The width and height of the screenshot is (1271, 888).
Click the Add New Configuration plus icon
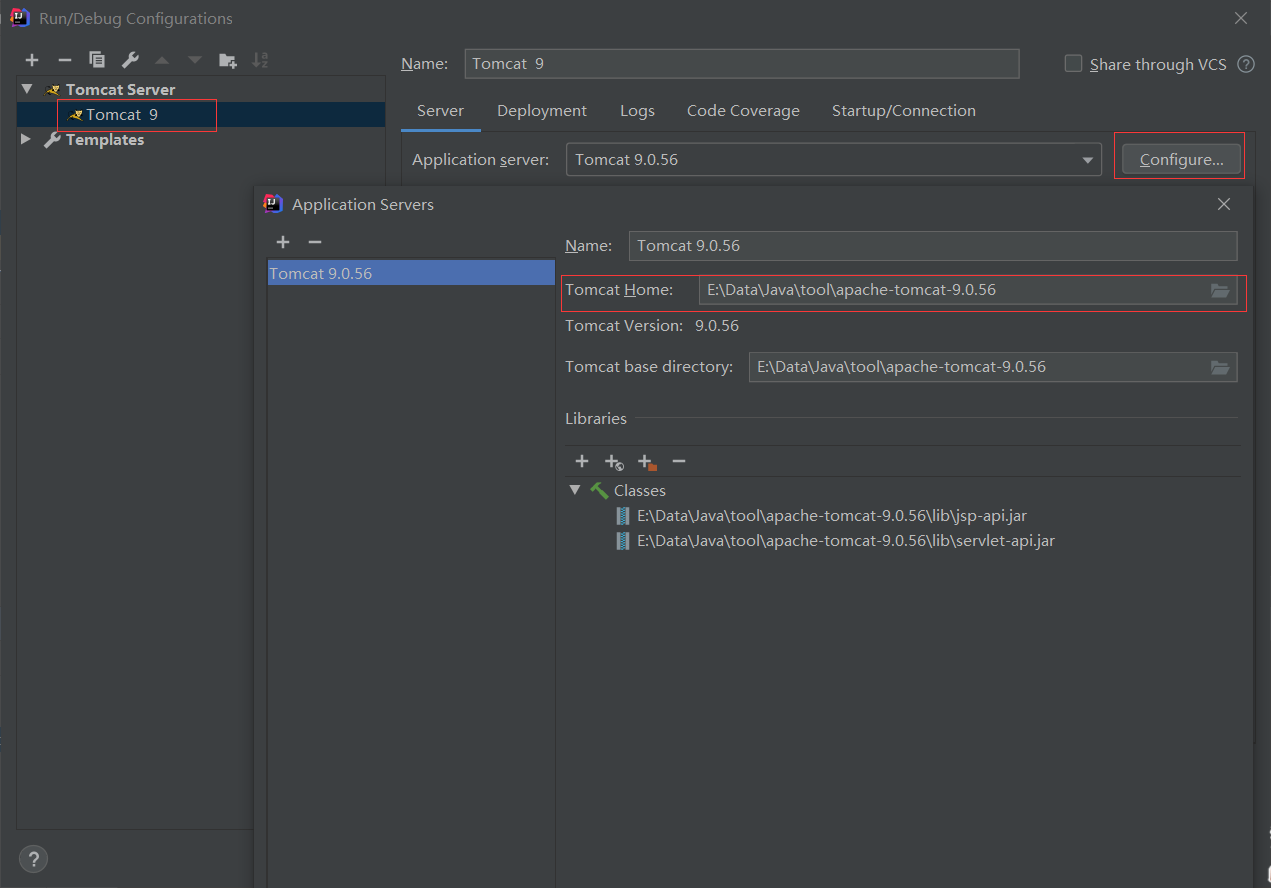tap(32, 60)
